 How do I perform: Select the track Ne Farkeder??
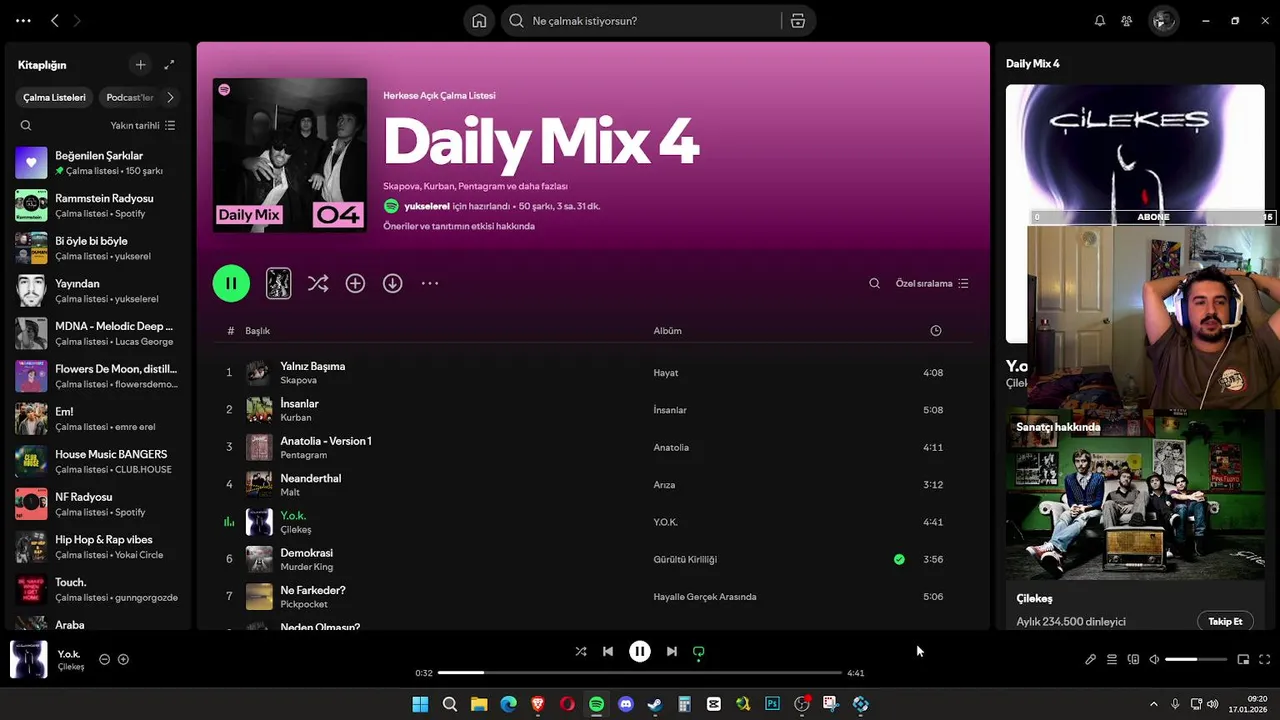click(592, 597)
